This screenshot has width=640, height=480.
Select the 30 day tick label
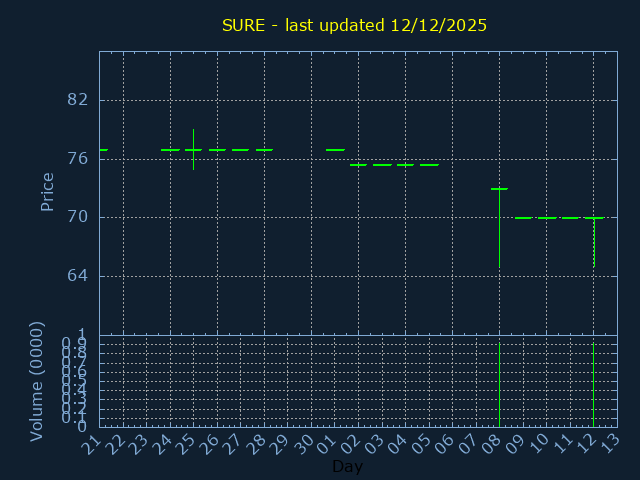tap(306, 446)
